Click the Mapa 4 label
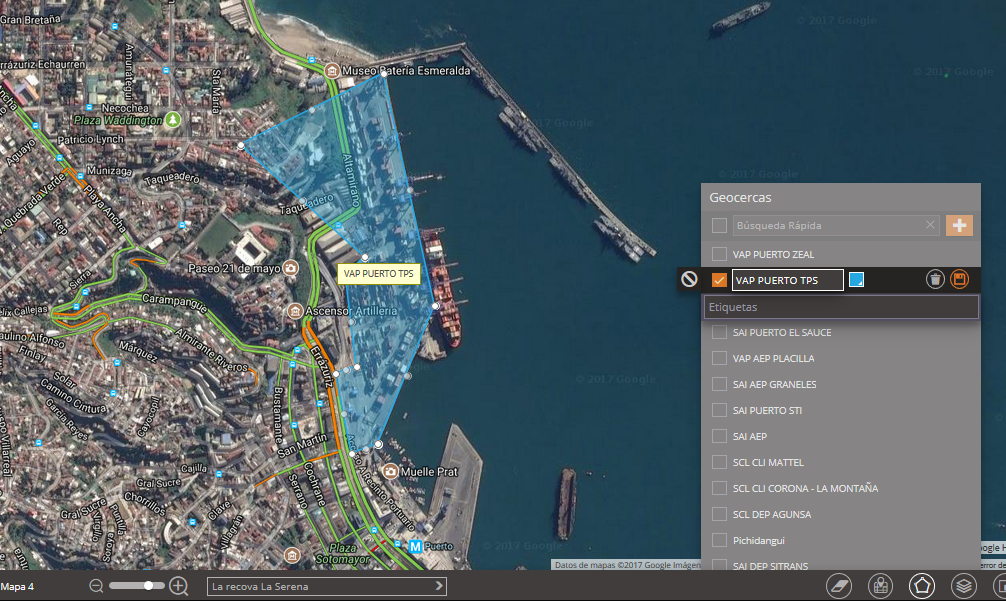The height and width of the screenshot is (601, 1006). click(17, 586)
